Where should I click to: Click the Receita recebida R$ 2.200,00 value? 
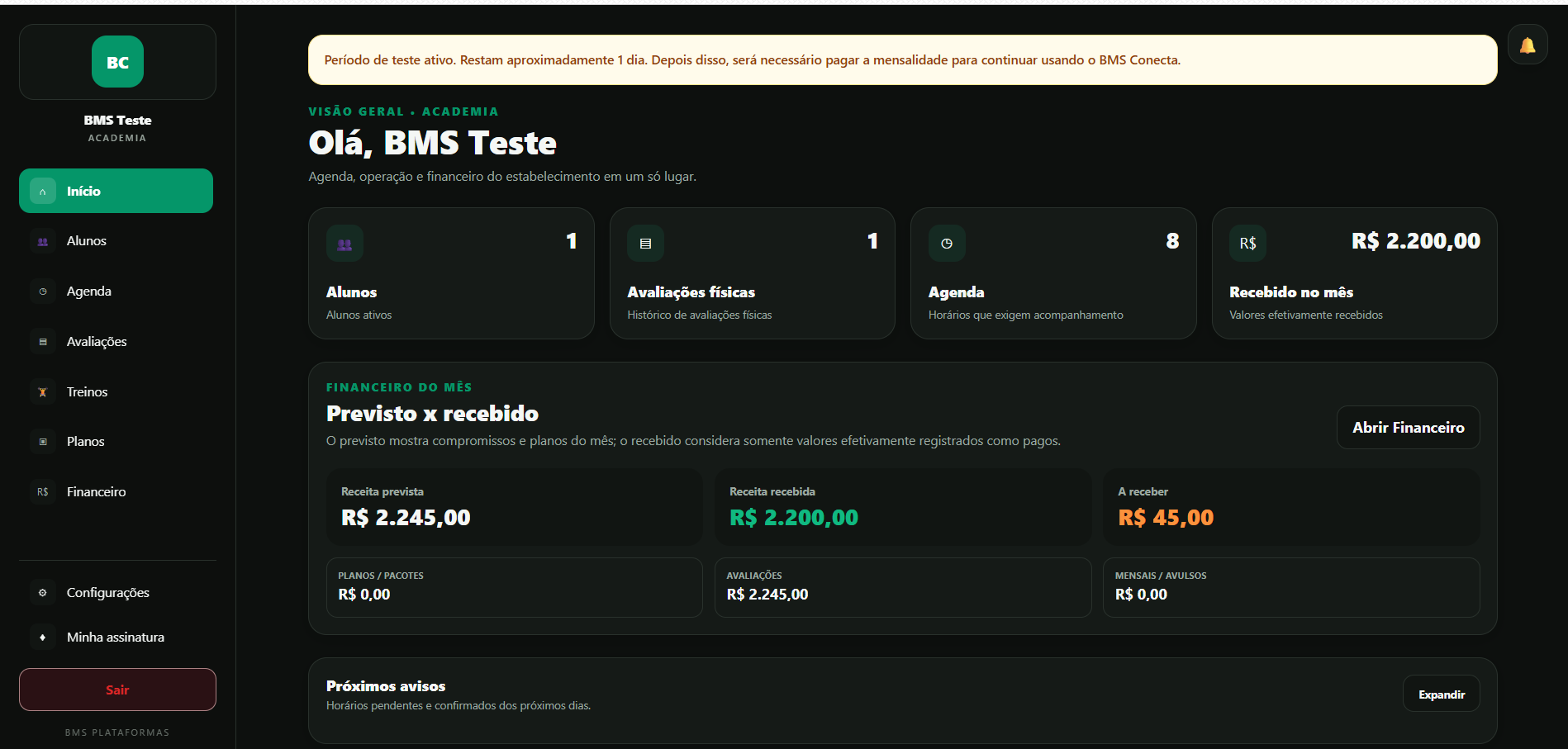(794, 518)
